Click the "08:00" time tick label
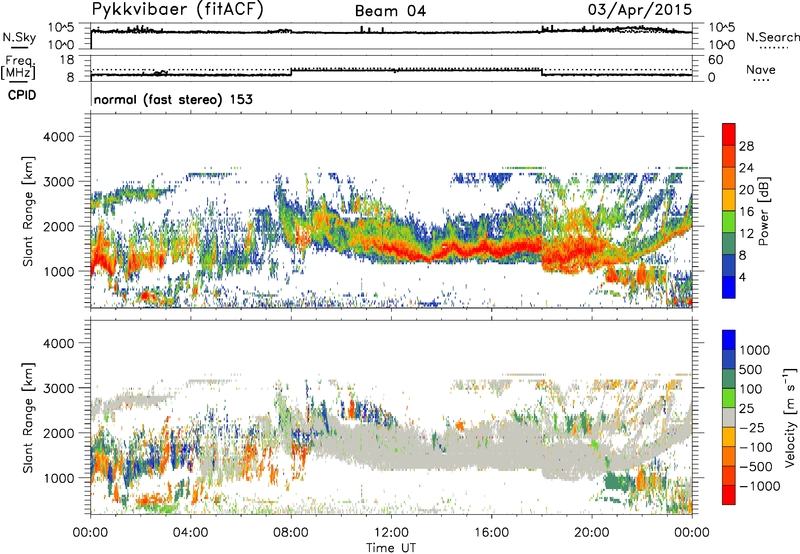 coord(291,533)
